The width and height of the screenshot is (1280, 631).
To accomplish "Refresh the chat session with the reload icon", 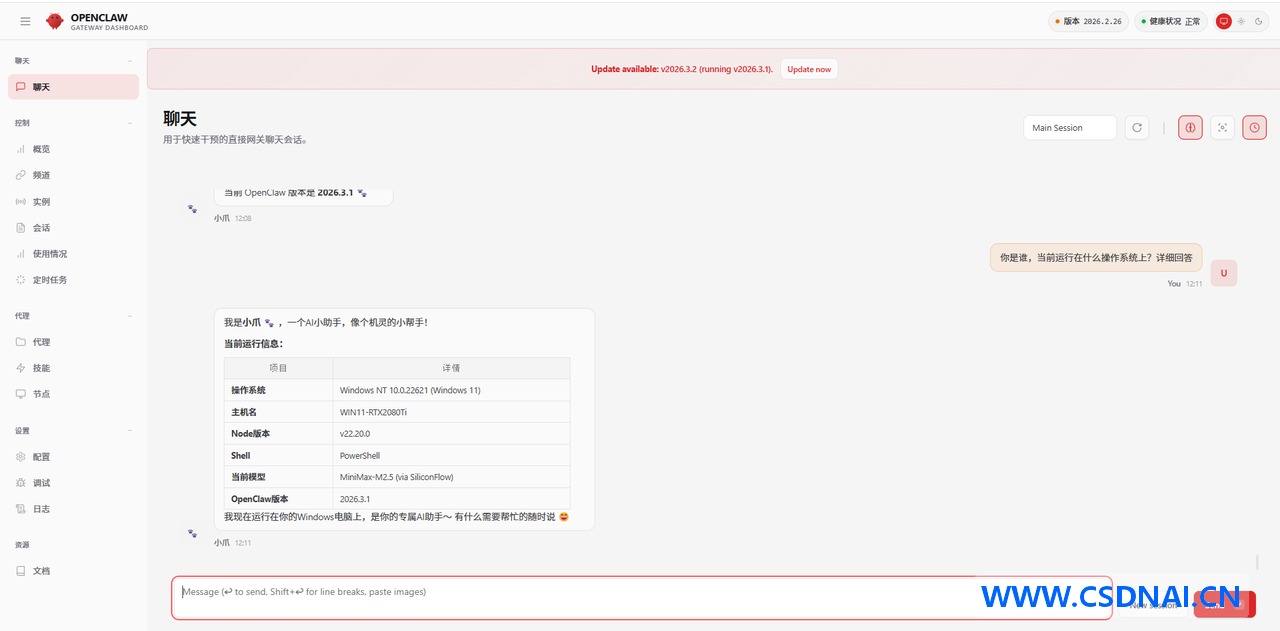I will [x=1137, y=128].
